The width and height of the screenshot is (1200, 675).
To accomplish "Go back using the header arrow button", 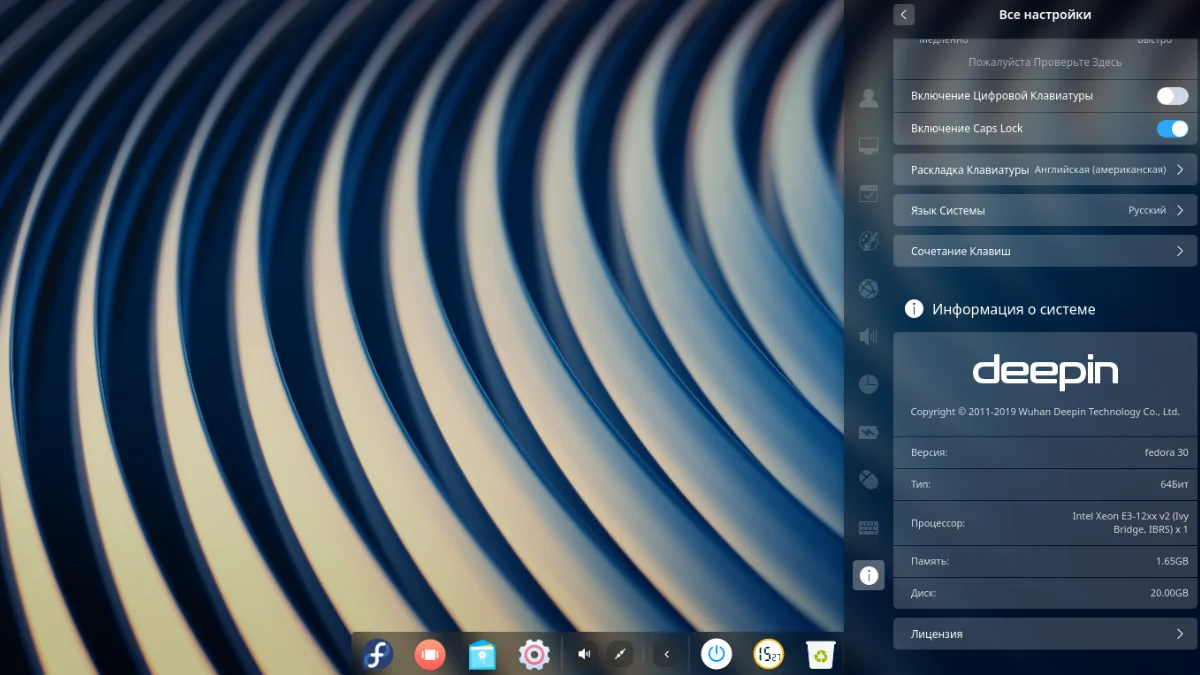I will click(904, 15).
